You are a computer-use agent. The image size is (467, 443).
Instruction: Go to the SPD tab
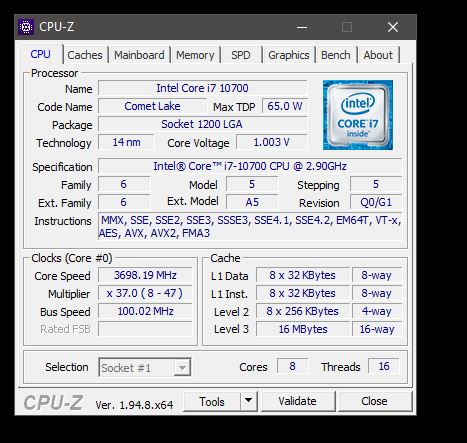coord(241,55)
